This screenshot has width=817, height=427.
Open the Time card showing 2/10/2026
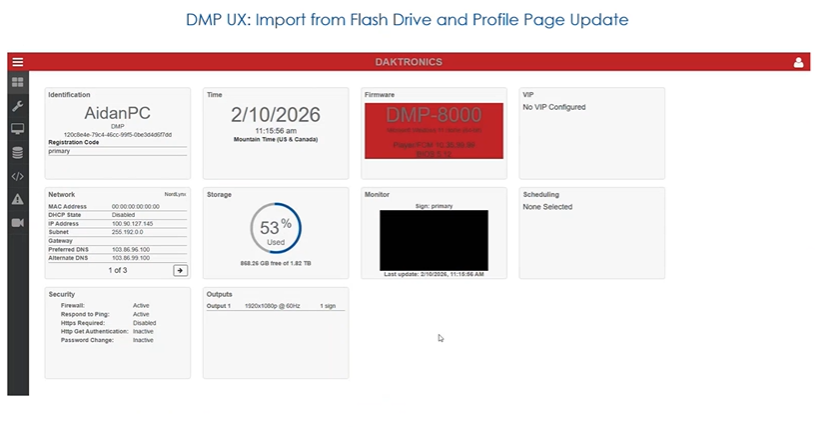[x=276, y=133]
